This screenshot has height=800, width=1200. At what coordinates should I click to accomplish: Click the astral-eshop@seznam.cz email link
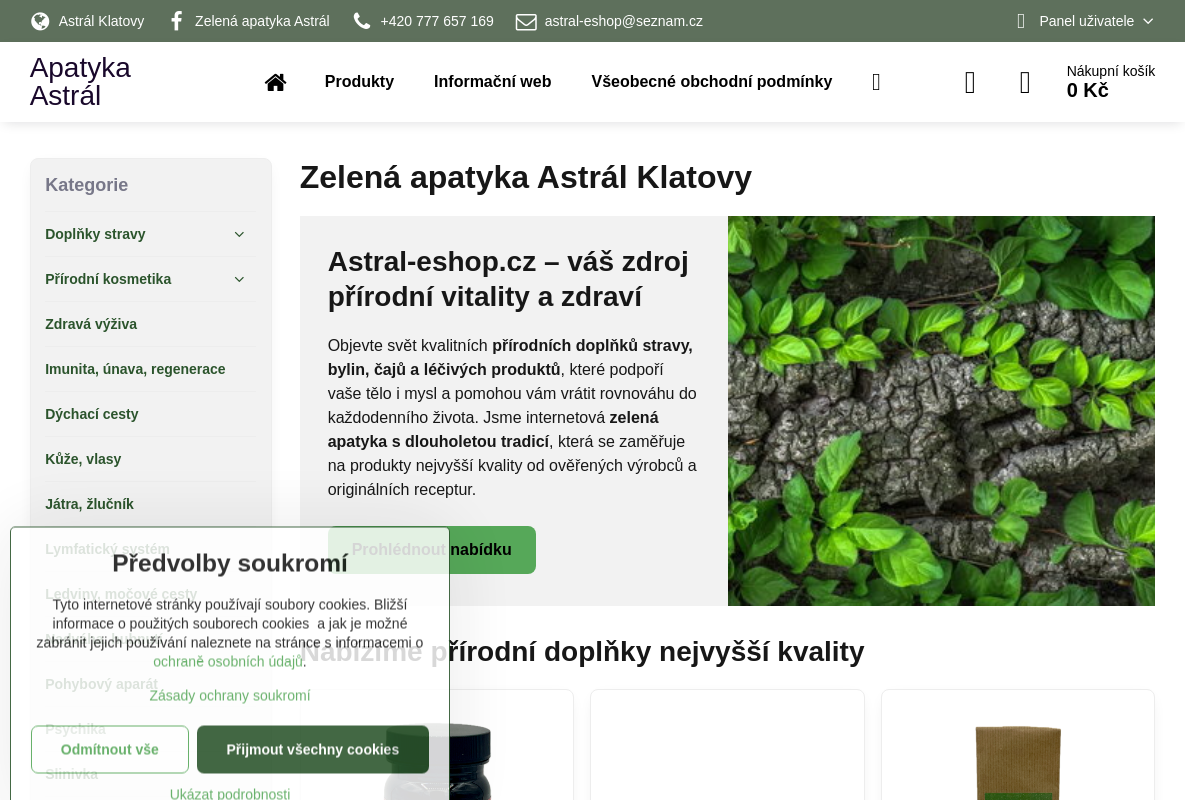tap(623, 21)
